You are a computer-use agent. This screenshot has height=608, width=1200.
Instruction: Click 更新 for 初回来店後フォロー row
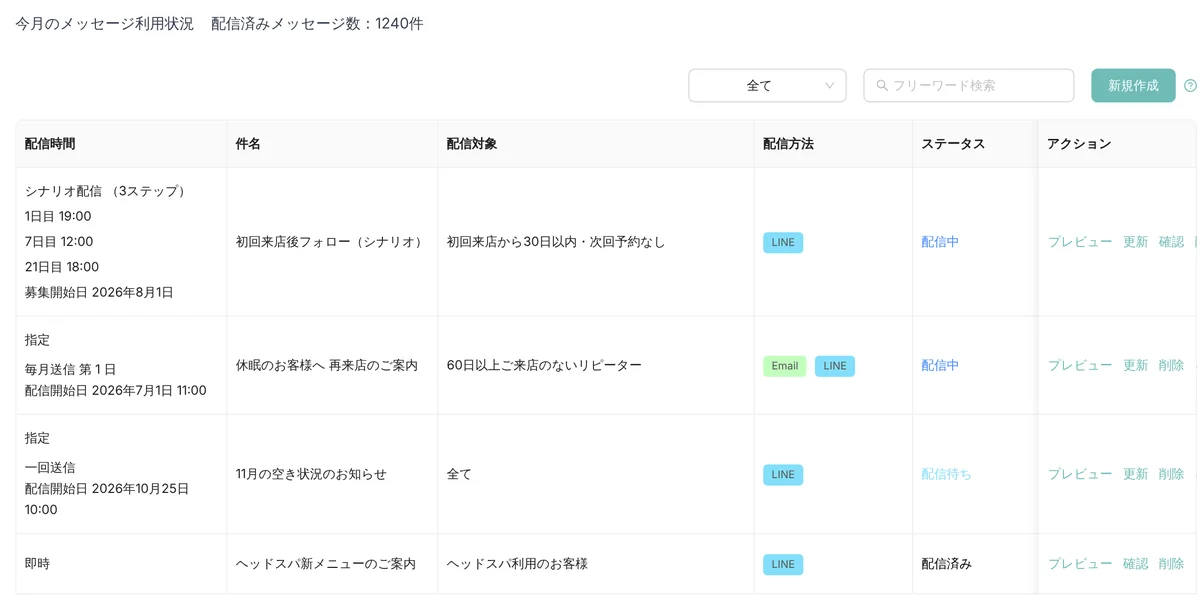[1136, 242]
